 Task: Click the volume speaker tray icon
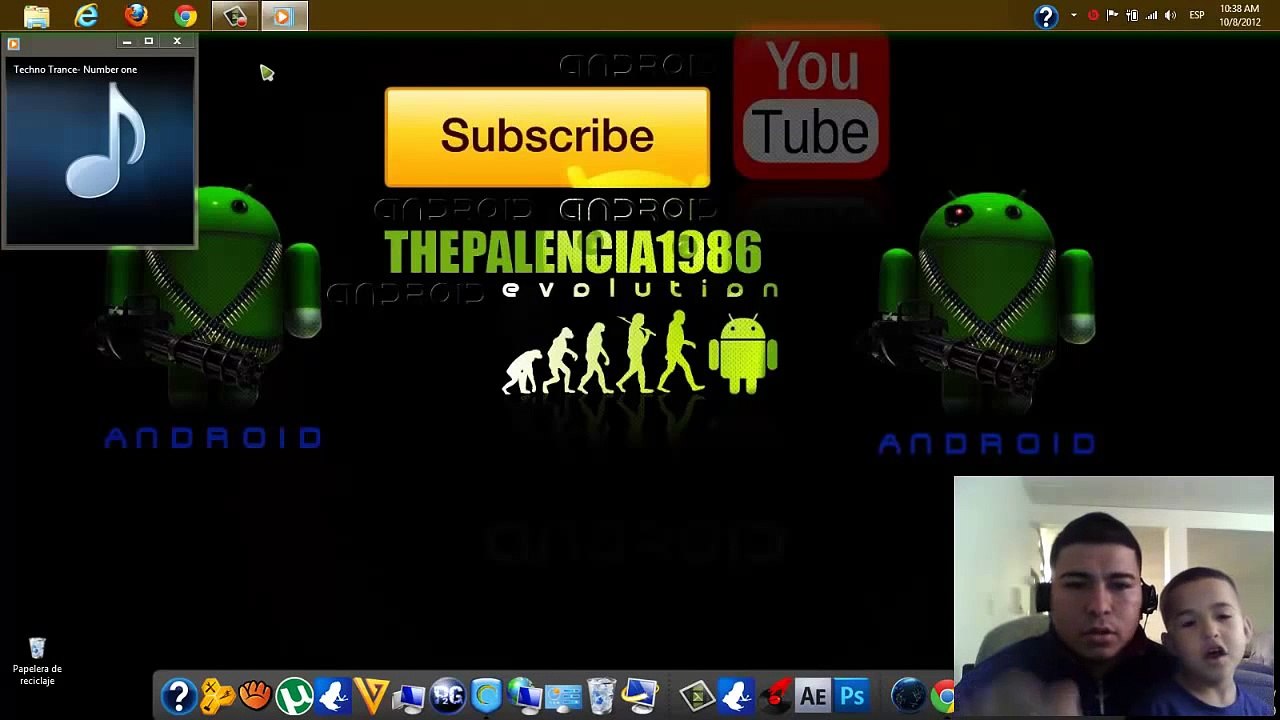click(1170, 15)
